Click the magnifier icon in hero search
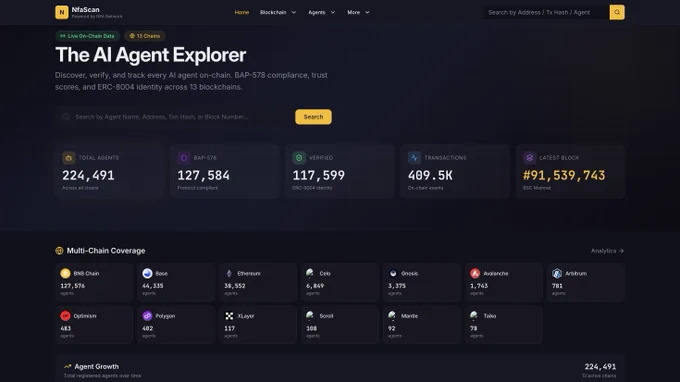 66,117
